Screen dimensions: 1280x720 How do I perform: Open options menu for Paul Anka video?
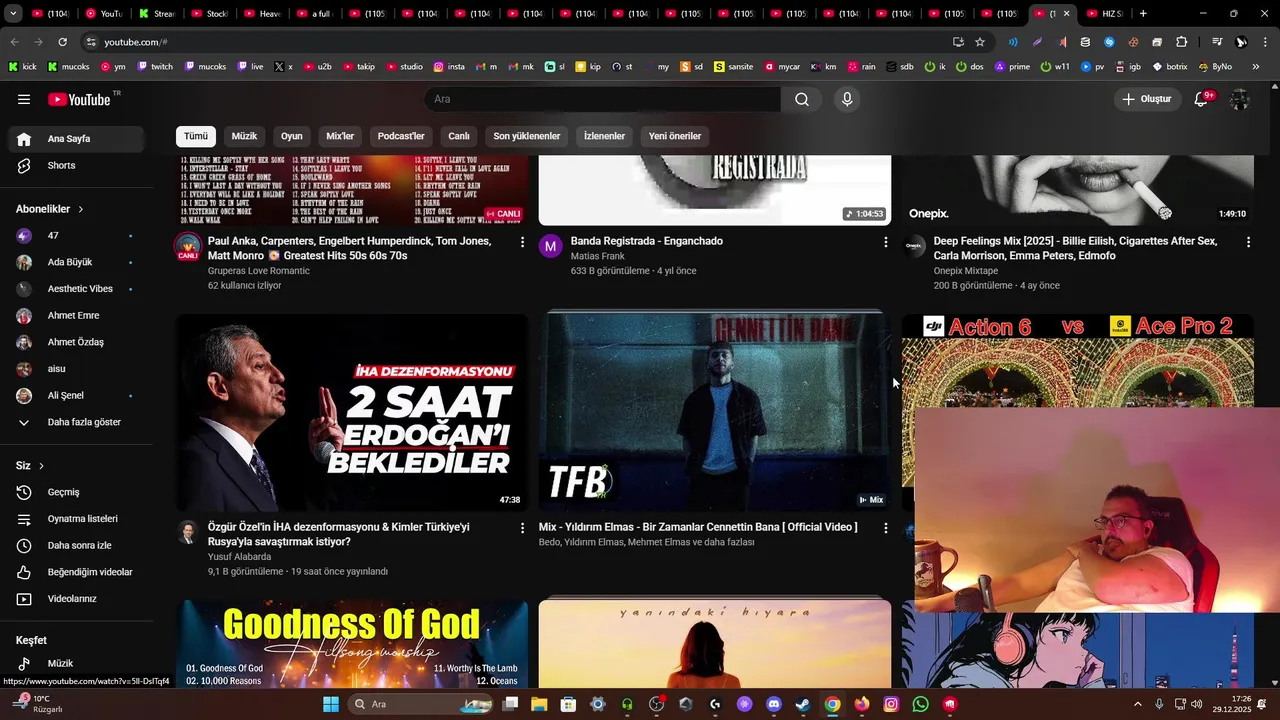click(x=522, y=242)
